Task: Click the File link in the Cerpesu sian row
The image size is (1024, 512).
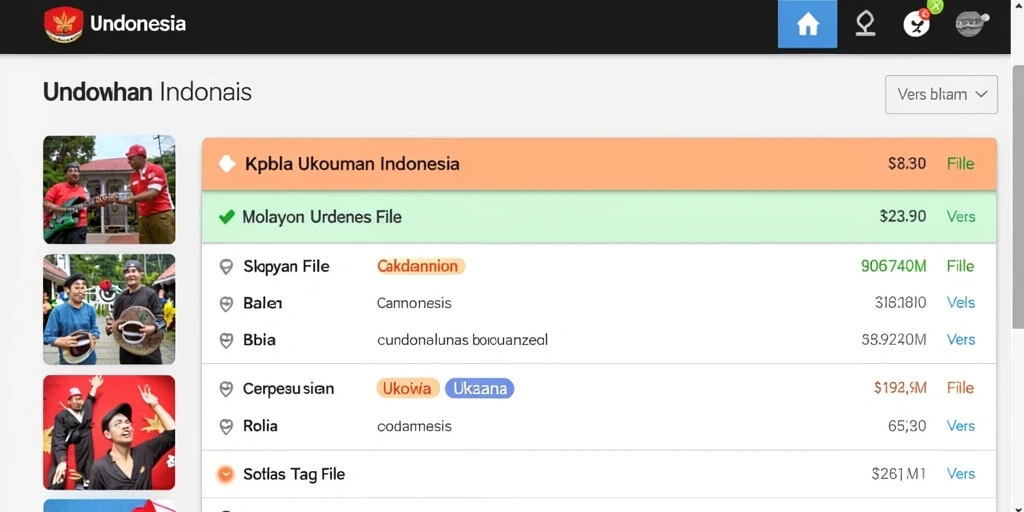Action: click(x=961, y=388)
